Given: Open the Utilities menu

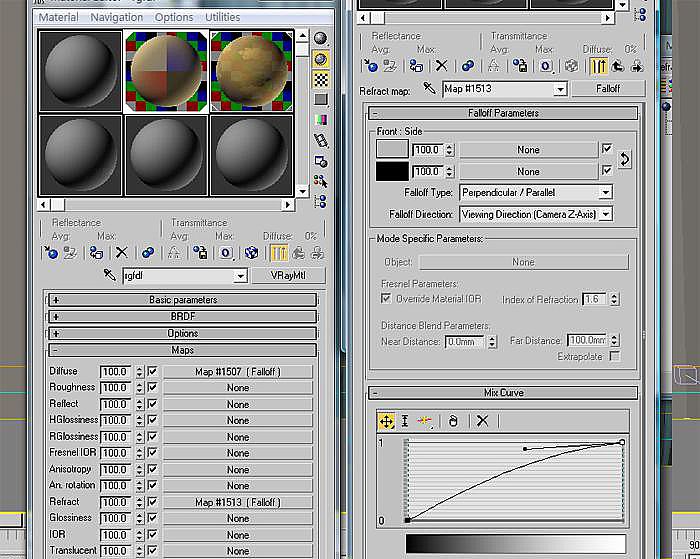Looking at the screenshot, I should coord(222,17).
